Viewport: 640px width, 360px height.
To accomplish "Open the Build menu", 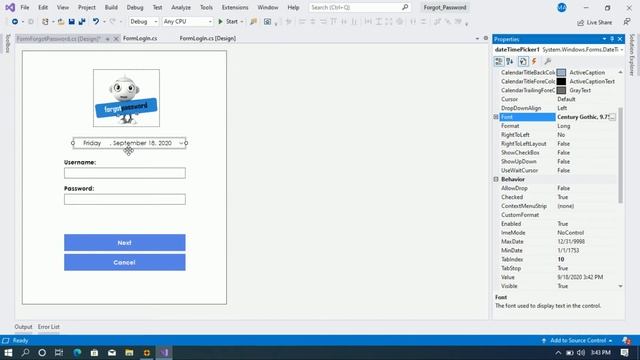I will click(x=111, y=7).
